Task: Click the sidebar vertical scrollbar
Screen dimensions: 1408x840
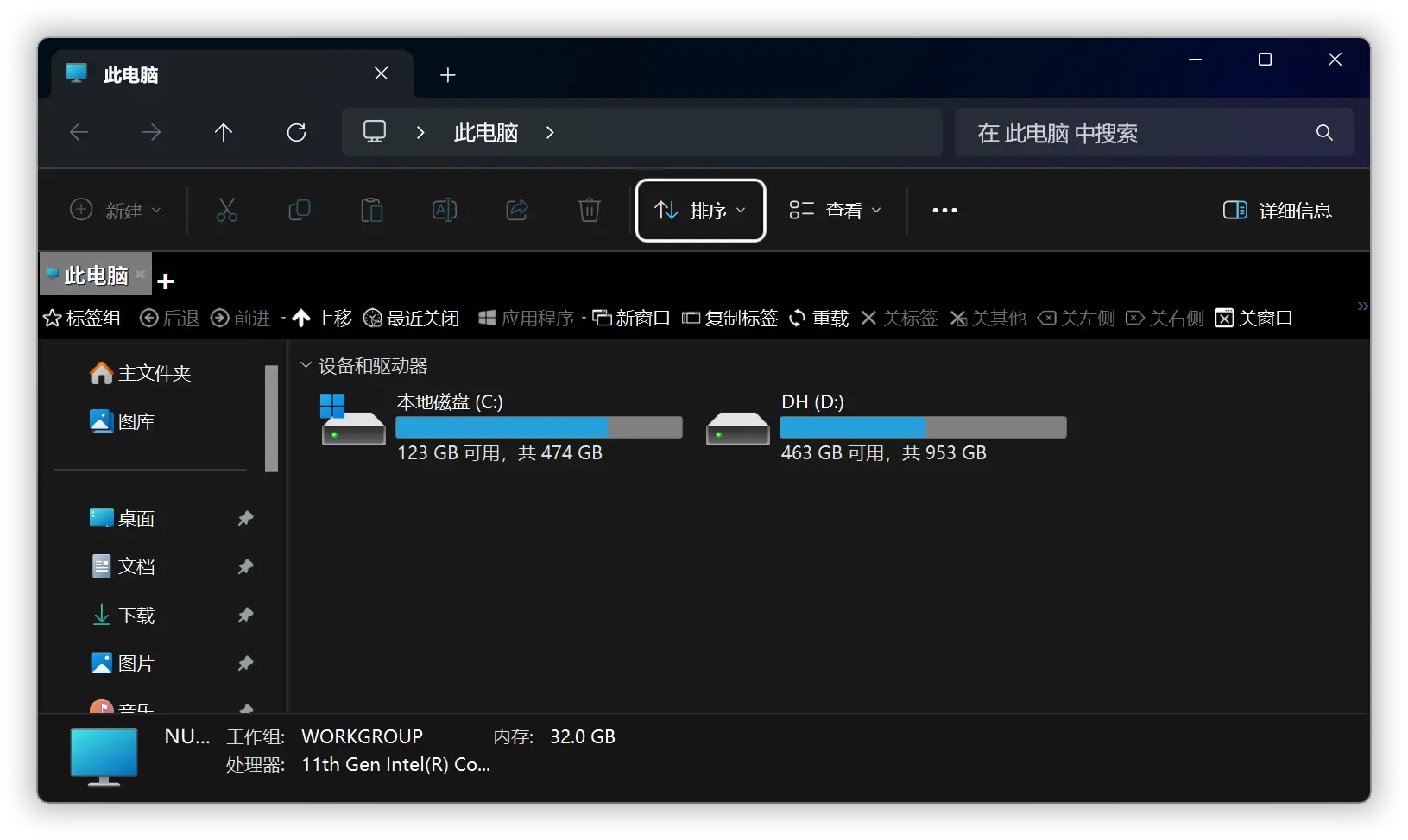Action: pyautogui.click(x=271, y=419)
